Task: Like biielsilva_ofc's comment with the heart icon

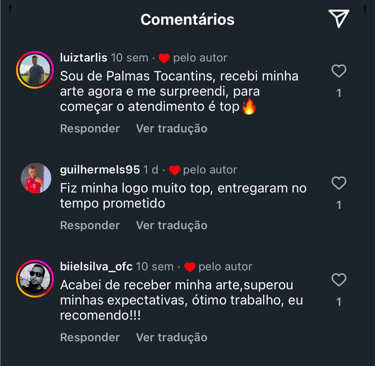Action: coord(339,280)
